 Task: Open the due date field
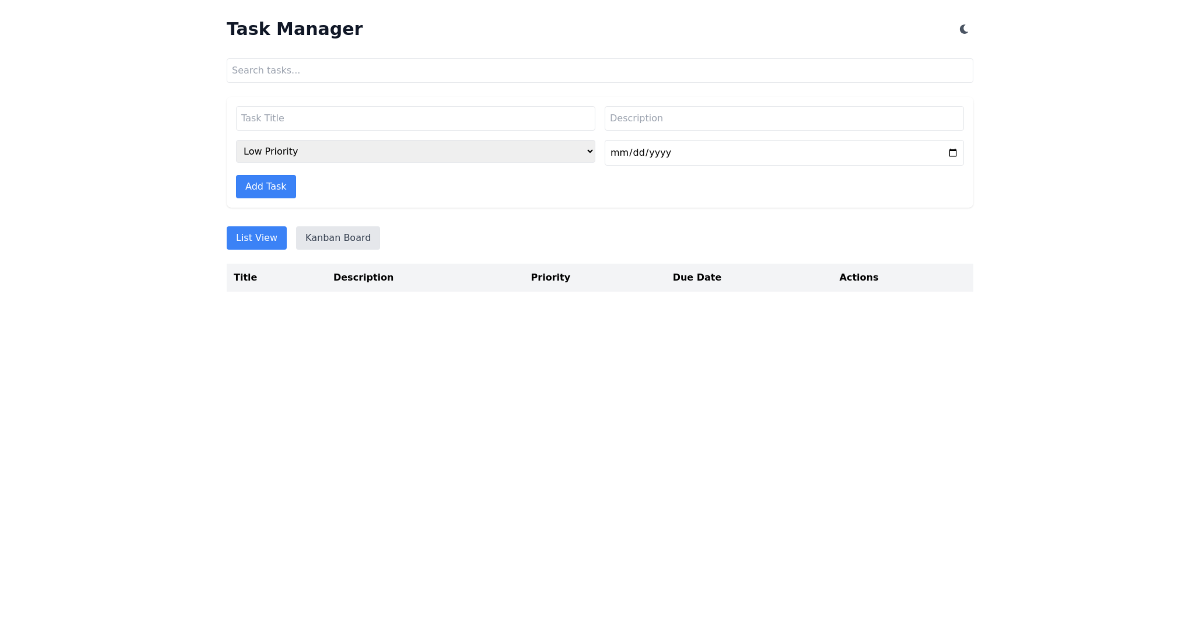tap(784, 152)
